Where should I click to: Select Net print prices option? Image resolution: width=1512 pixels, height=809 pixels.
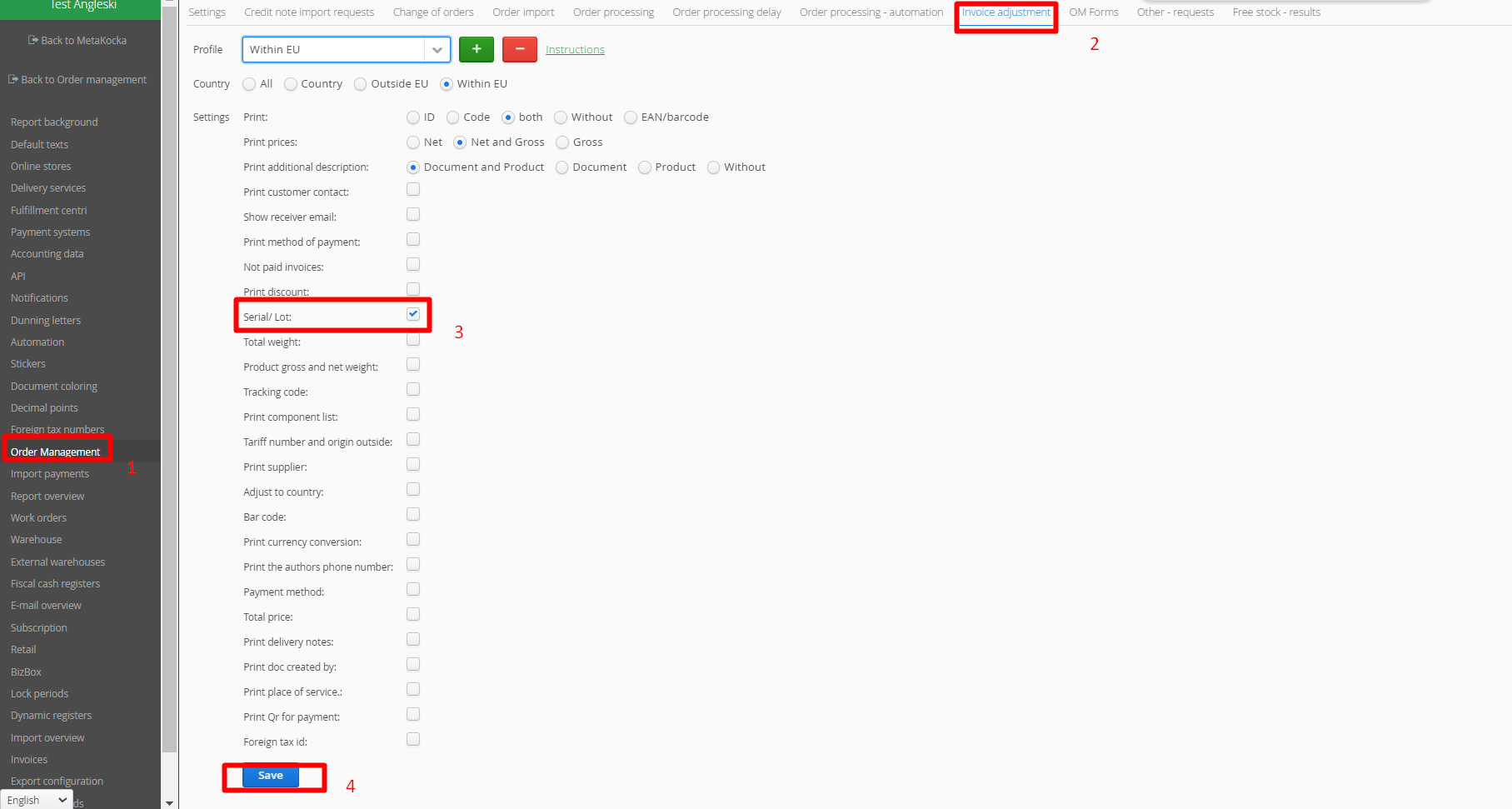coord(413,142)
